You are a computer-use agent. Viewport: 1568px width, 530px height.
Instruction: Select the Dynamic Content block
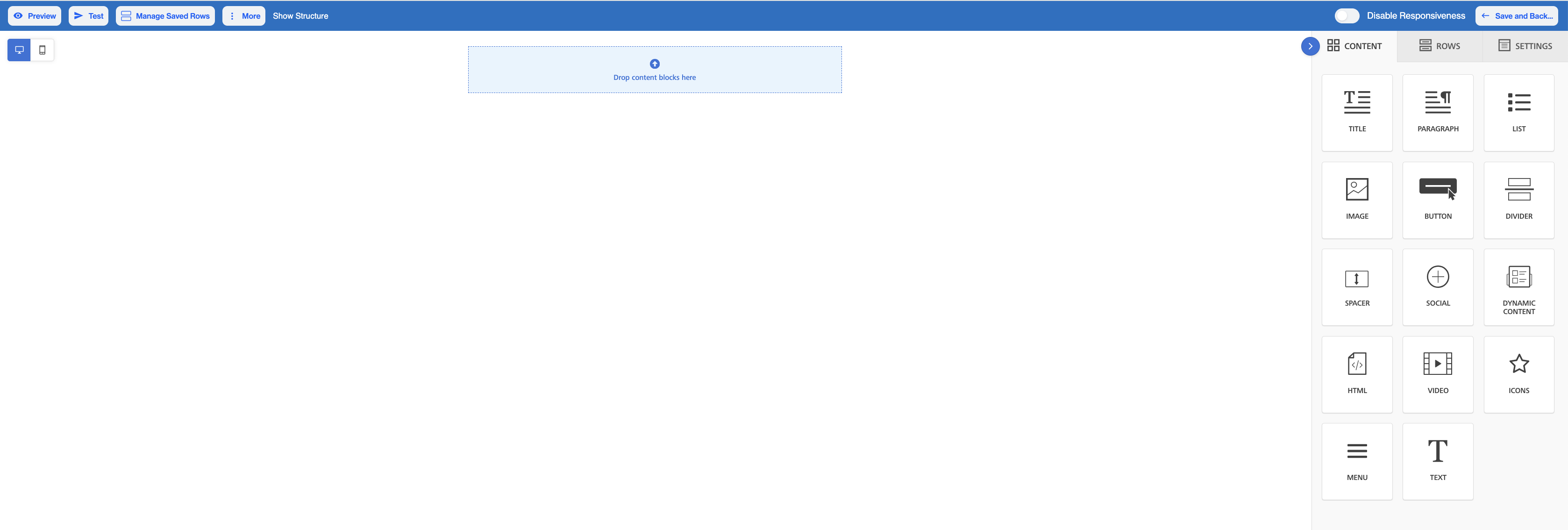click(1518, 287)
